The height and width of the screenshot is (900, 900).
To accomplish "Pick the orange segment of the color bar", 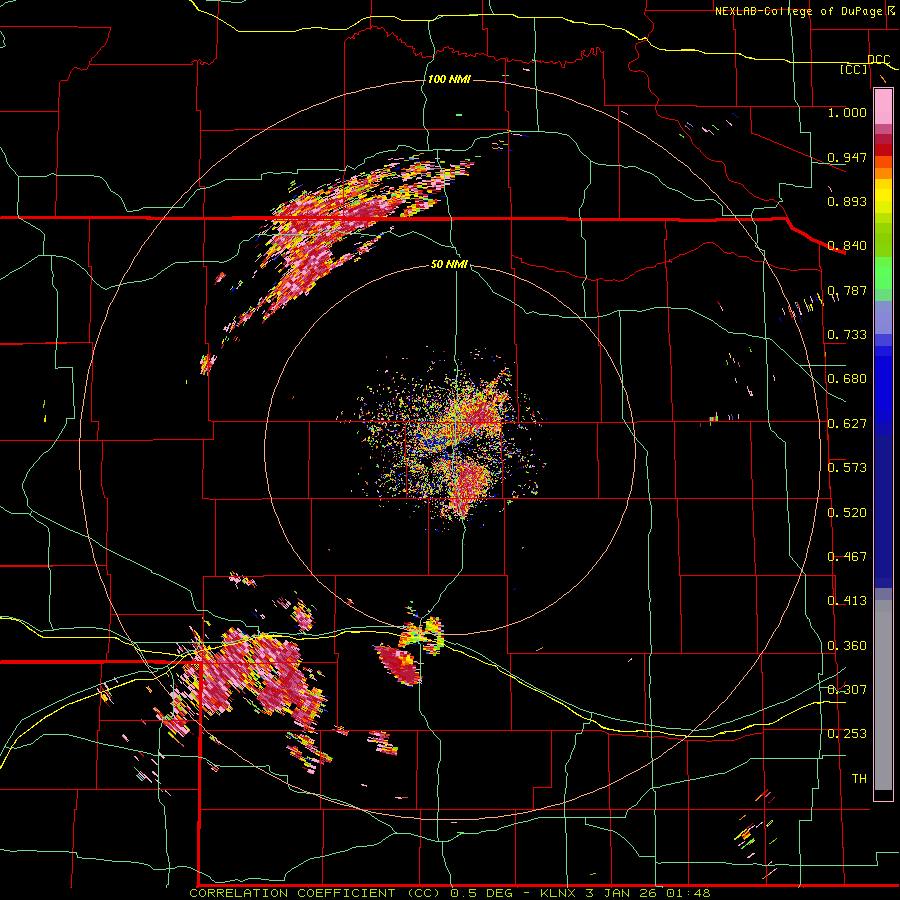I will 883,173.
